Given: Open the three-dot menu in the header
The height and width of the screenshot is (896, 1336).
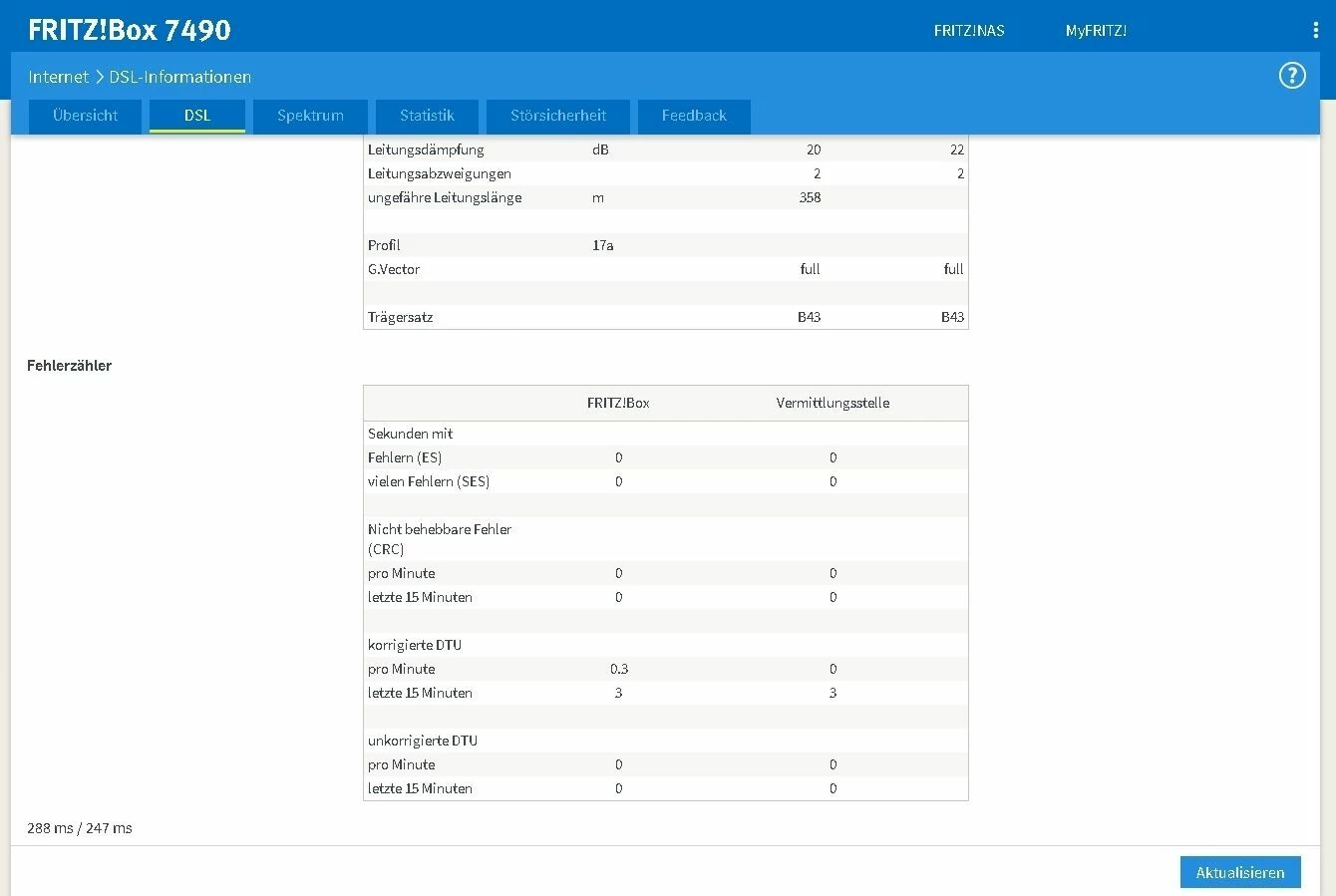Looking at the screenshot, I should 1315,30.
